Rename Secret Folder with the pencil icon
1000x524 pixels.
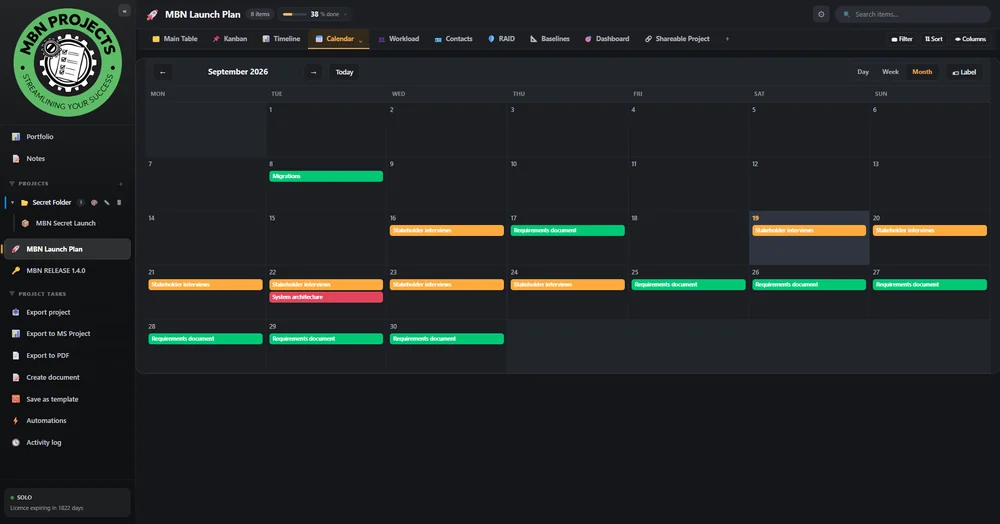coord(107,203)
